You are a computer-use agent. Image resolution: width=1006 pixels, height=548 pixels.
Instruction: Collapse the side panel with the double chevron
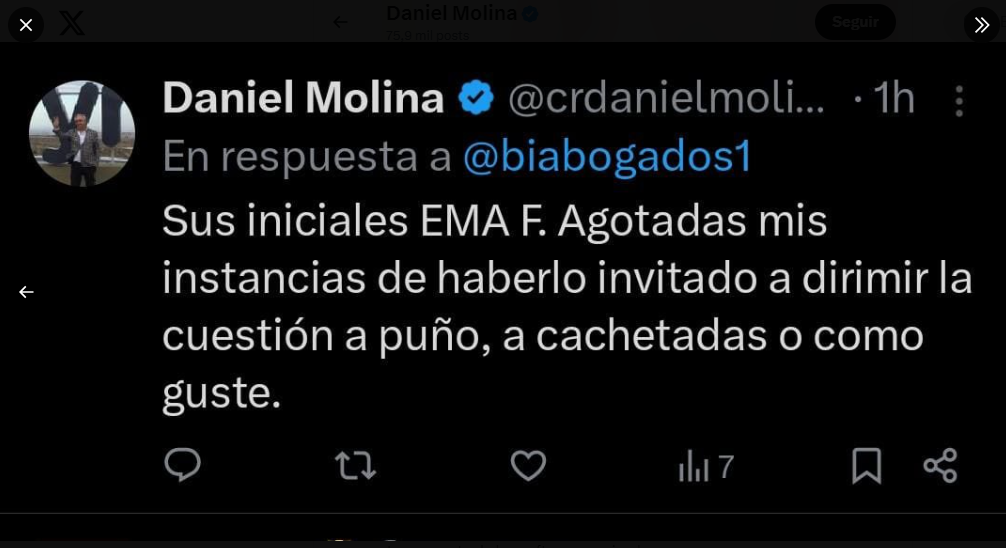981,24
